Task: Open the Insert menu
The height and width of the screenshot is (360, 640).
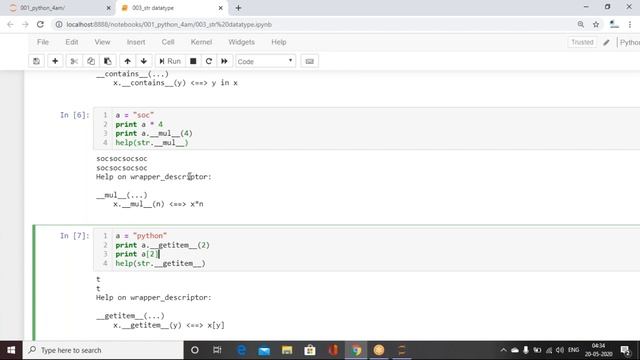Action: coord(136,42)
